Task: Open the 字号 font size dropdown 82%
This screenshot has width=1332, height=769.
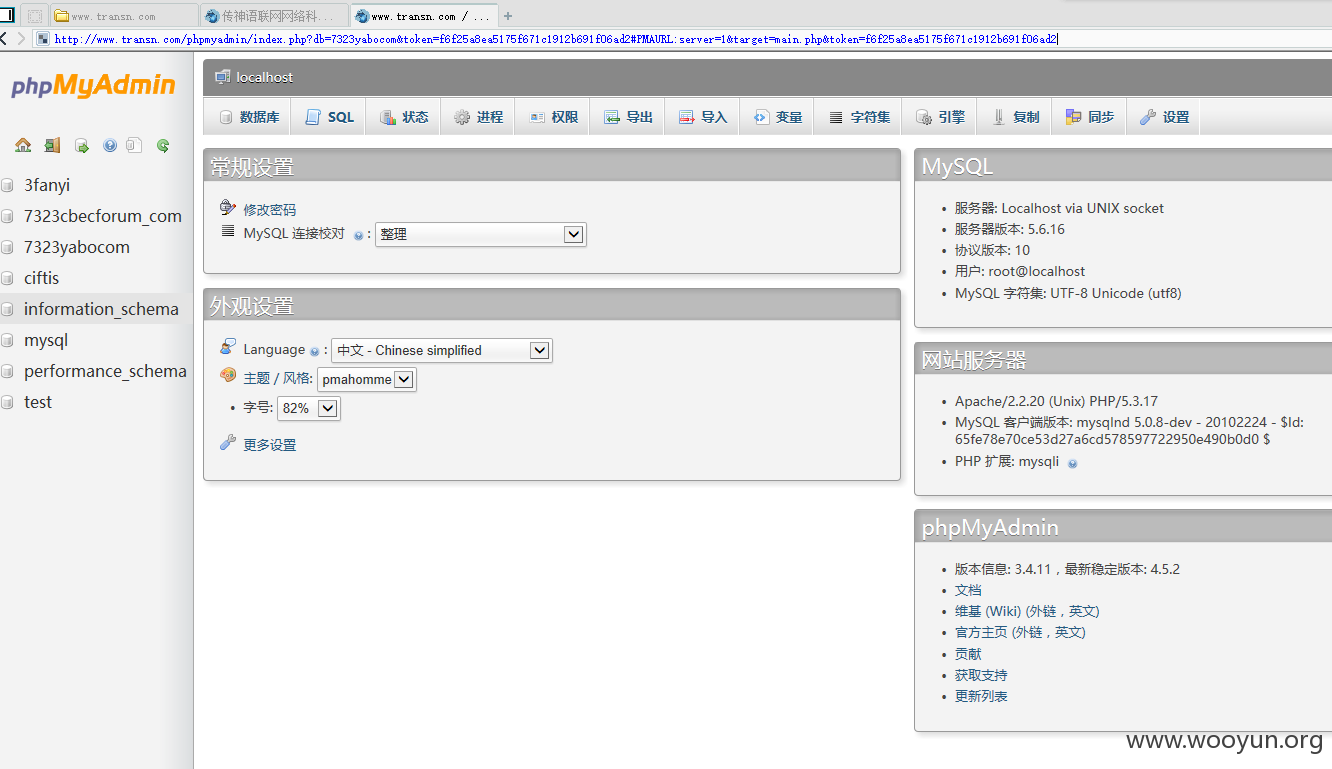Action: (x=309, y=408)
